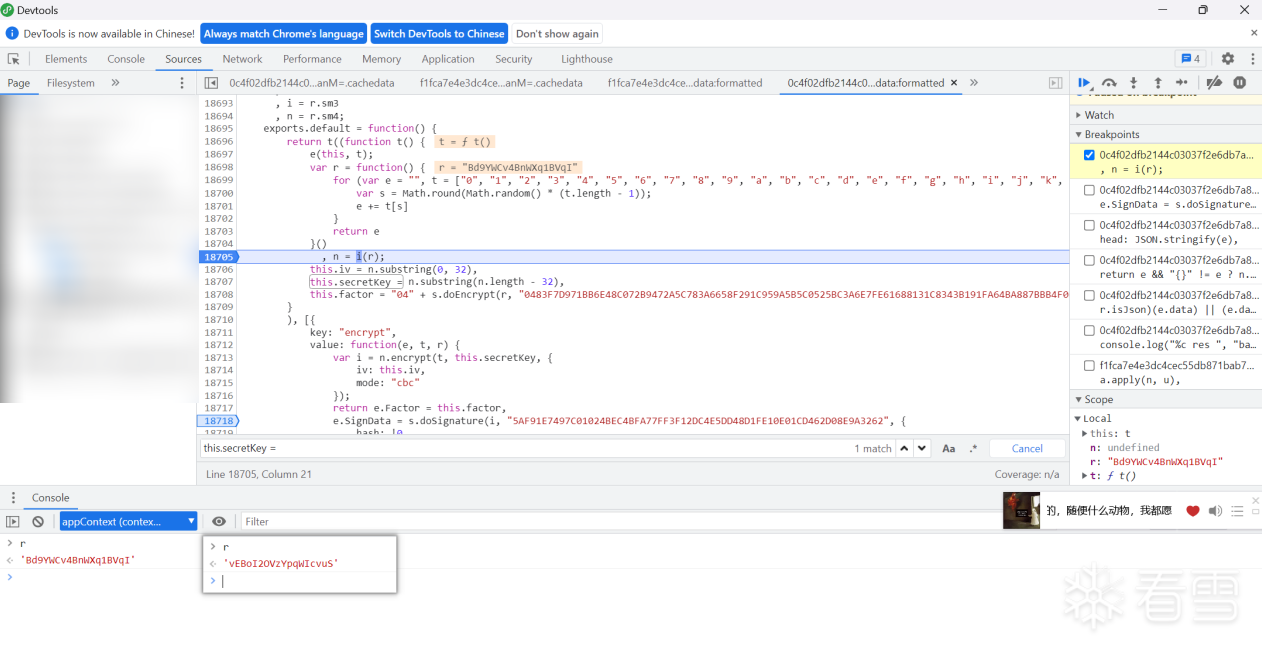Close the formatted 0c4f02dfb2144c0 file tab

954,83
